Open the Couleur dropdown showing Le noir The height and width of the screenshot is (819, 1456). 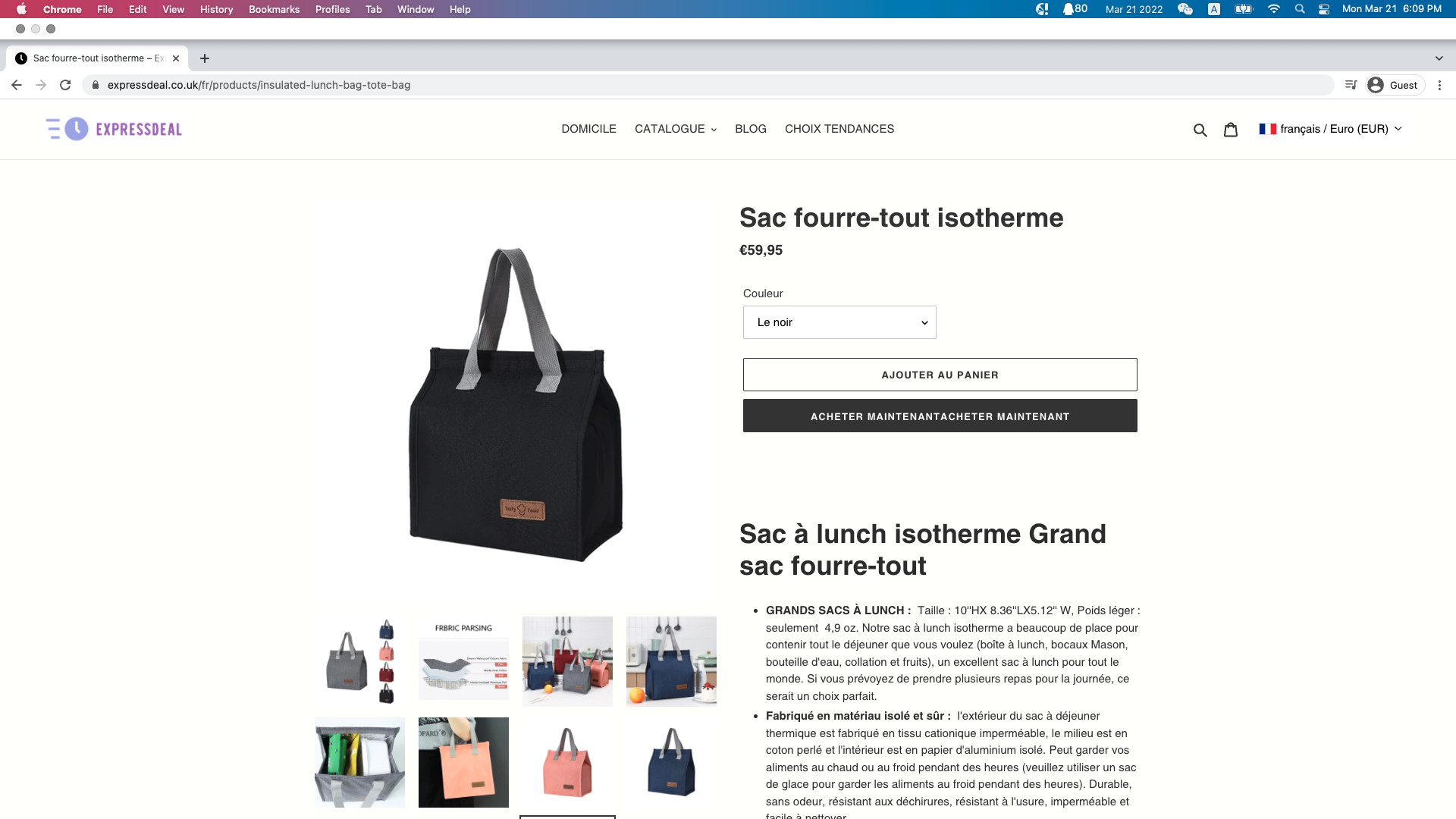[x=839, y=322]
